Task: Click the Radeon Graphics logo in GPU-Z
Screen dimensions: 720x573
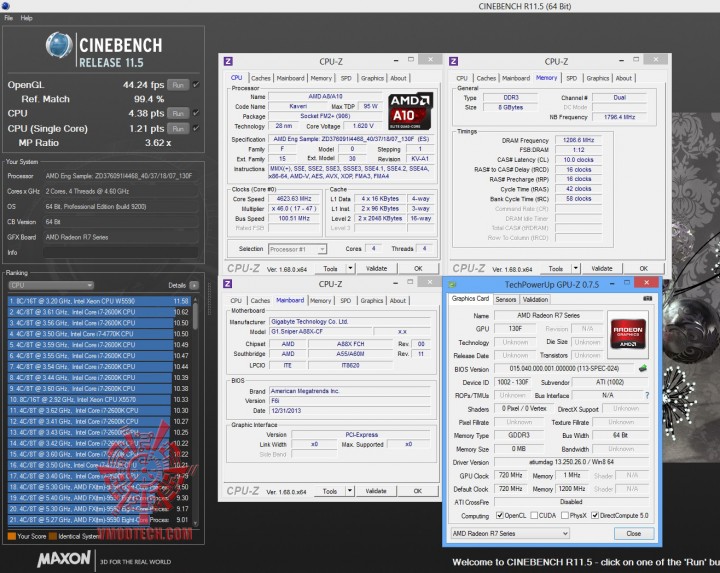Action: tap(628, 335)
